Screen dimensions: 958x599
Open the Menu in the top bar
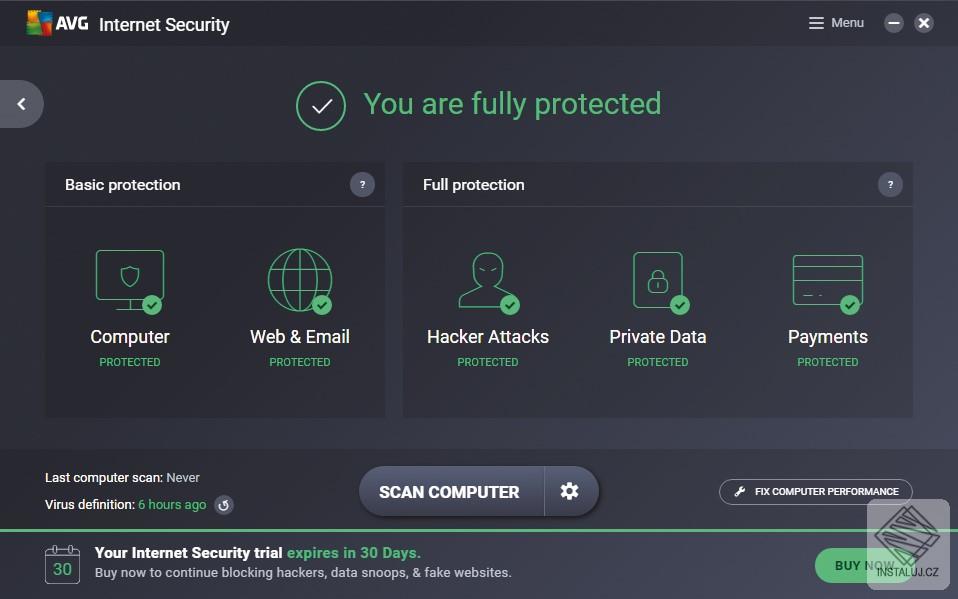pos(836,22)
